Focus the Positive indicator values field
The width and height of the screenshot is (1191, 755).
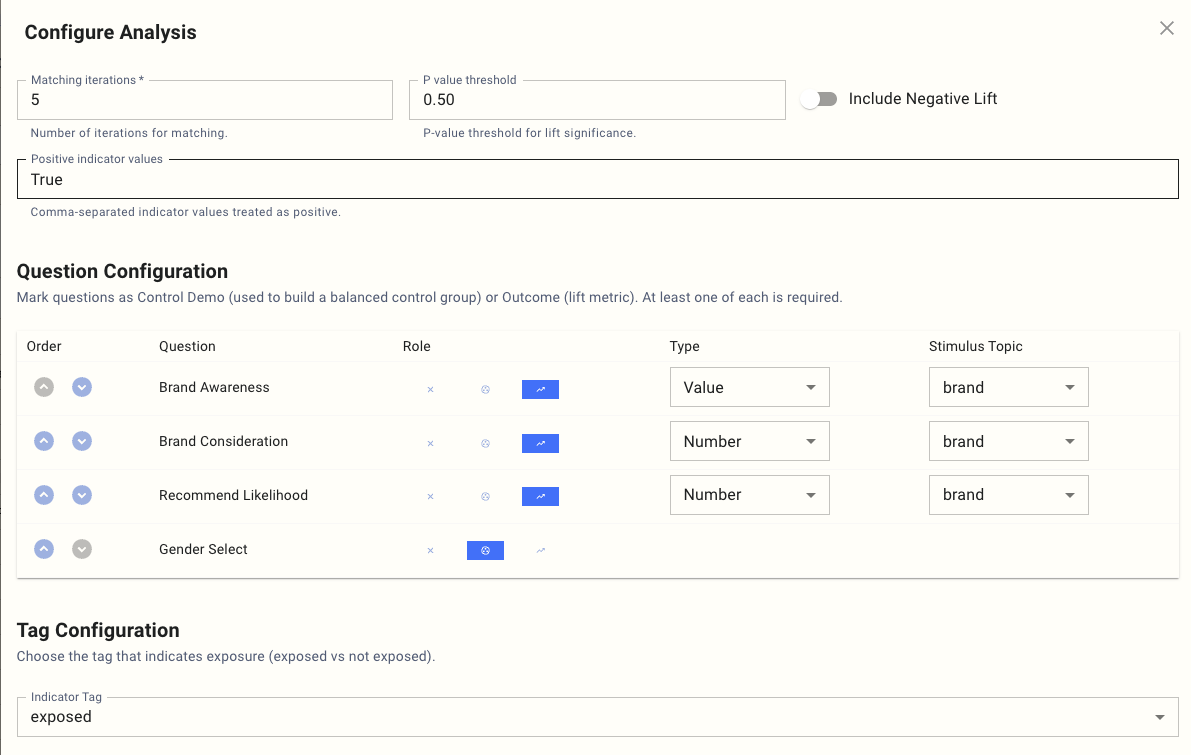tap(597, 180)
